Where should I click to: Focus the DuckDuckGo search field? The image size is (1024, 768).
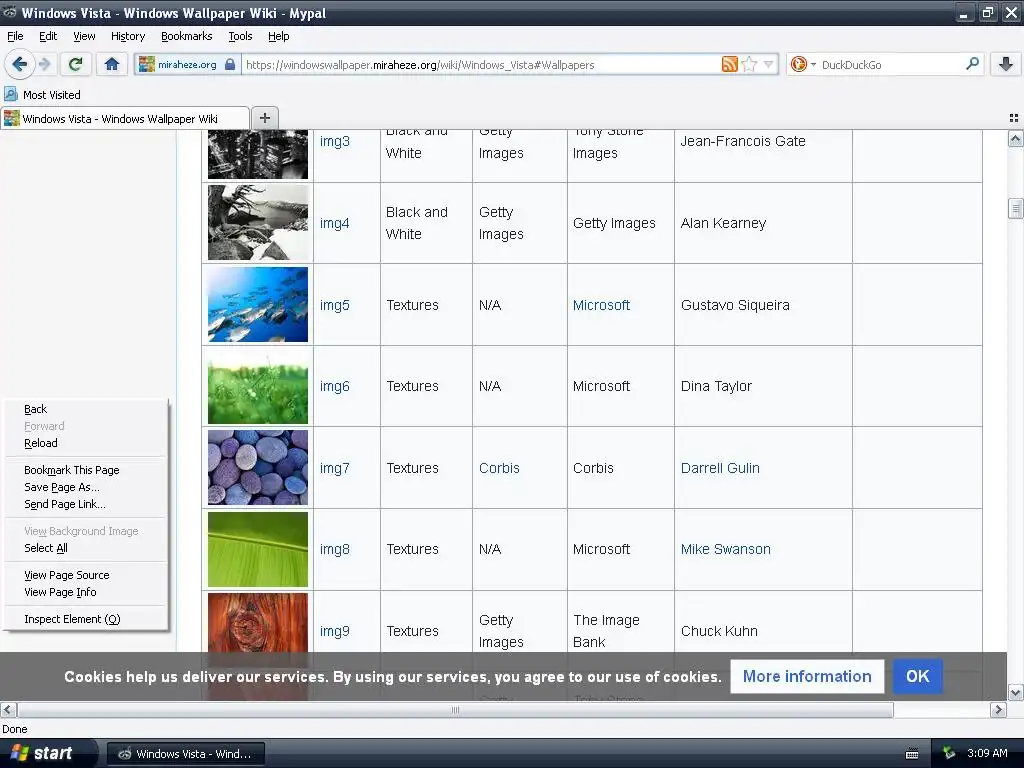(x=891, y=65)
